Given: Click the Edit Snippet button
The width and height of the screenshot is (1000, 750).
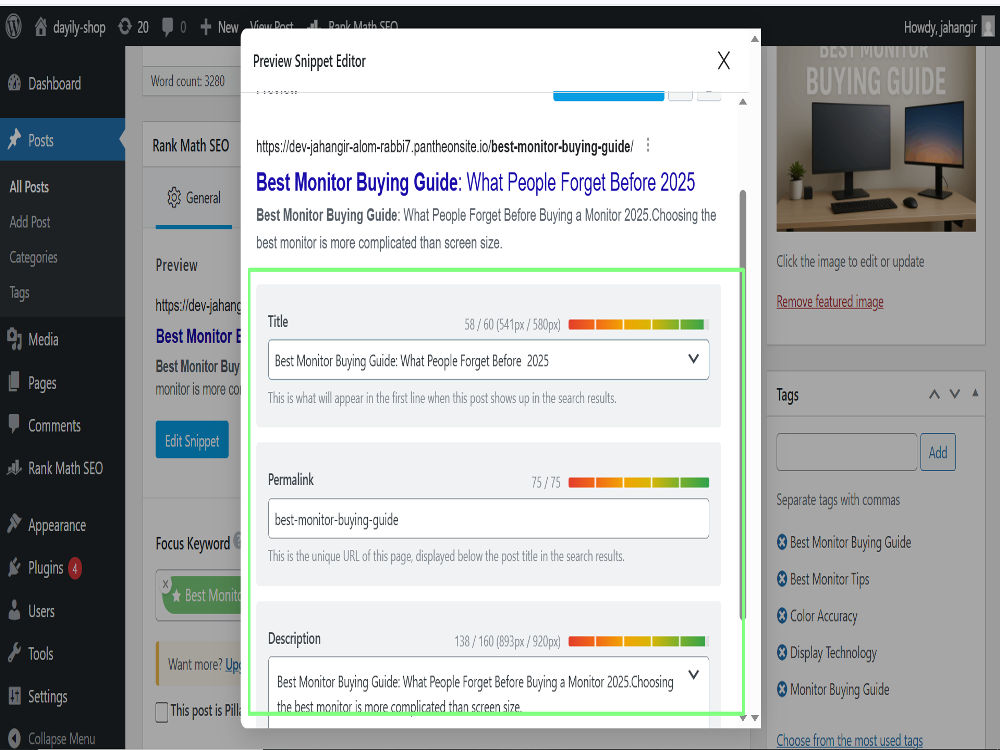Looking at the screenshot, I should point(192,440).
